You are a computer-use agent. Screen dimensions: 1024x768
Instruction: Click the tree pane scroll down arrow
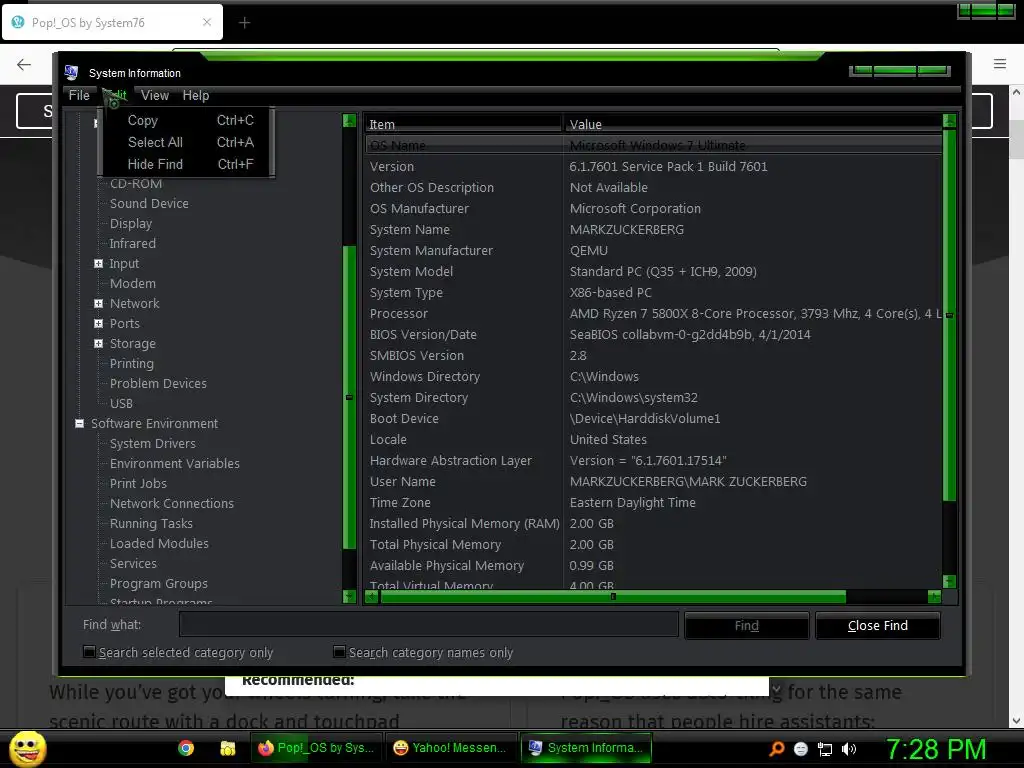point(349,596)
